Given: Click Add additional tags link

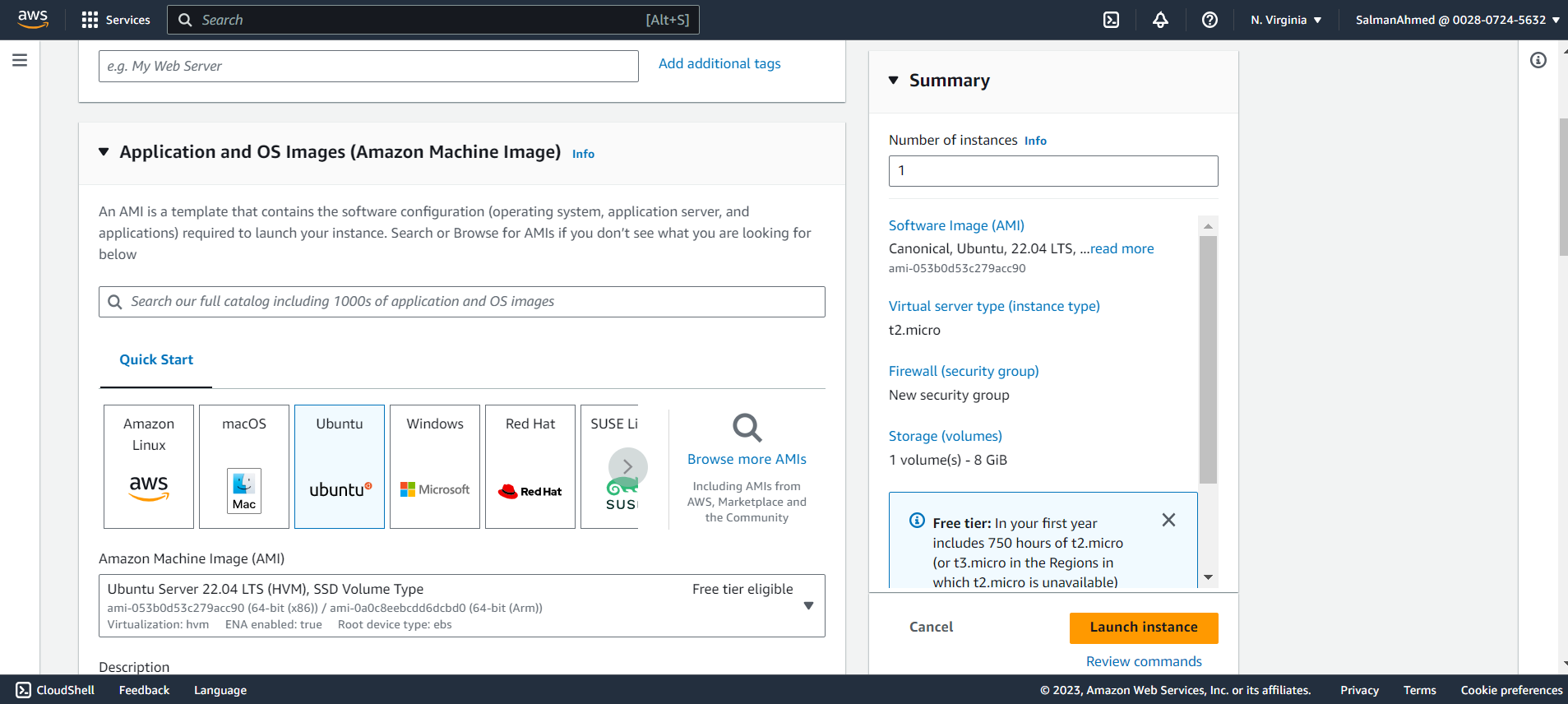Looking at the screenshot, I should [719, 63].
